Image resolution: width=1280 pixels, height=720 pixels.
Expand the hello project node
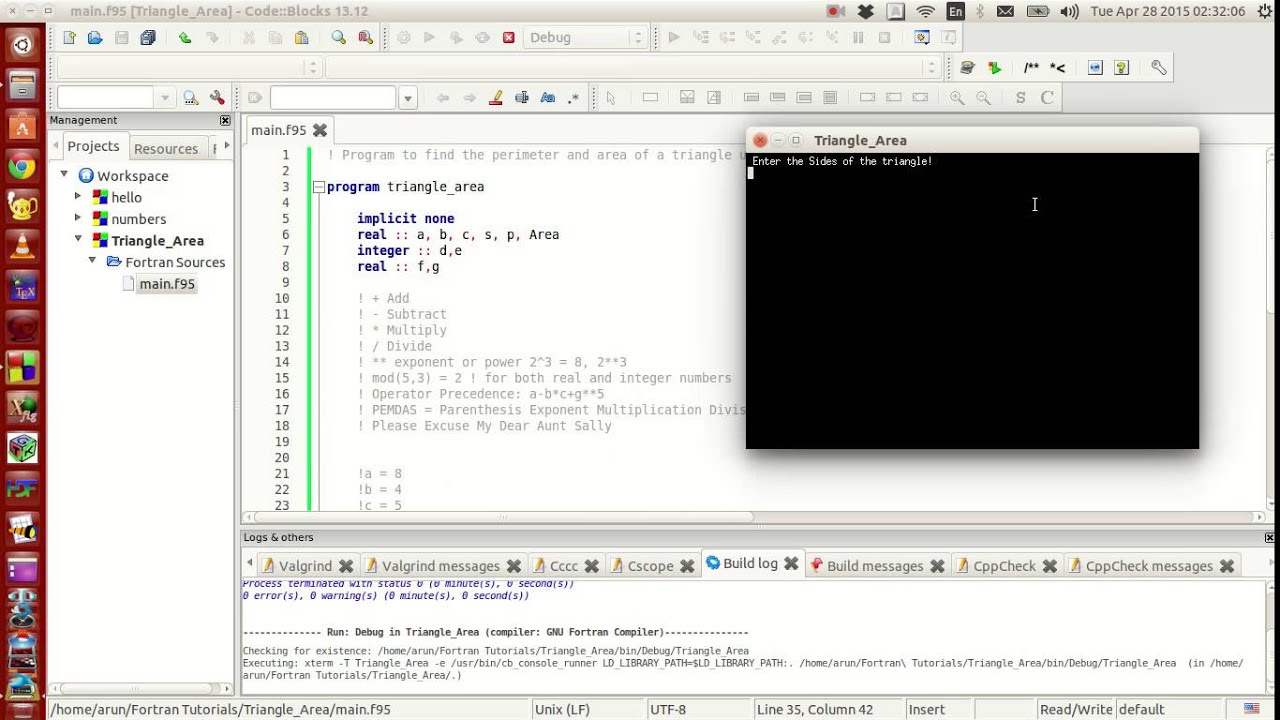tap(78, 197)
